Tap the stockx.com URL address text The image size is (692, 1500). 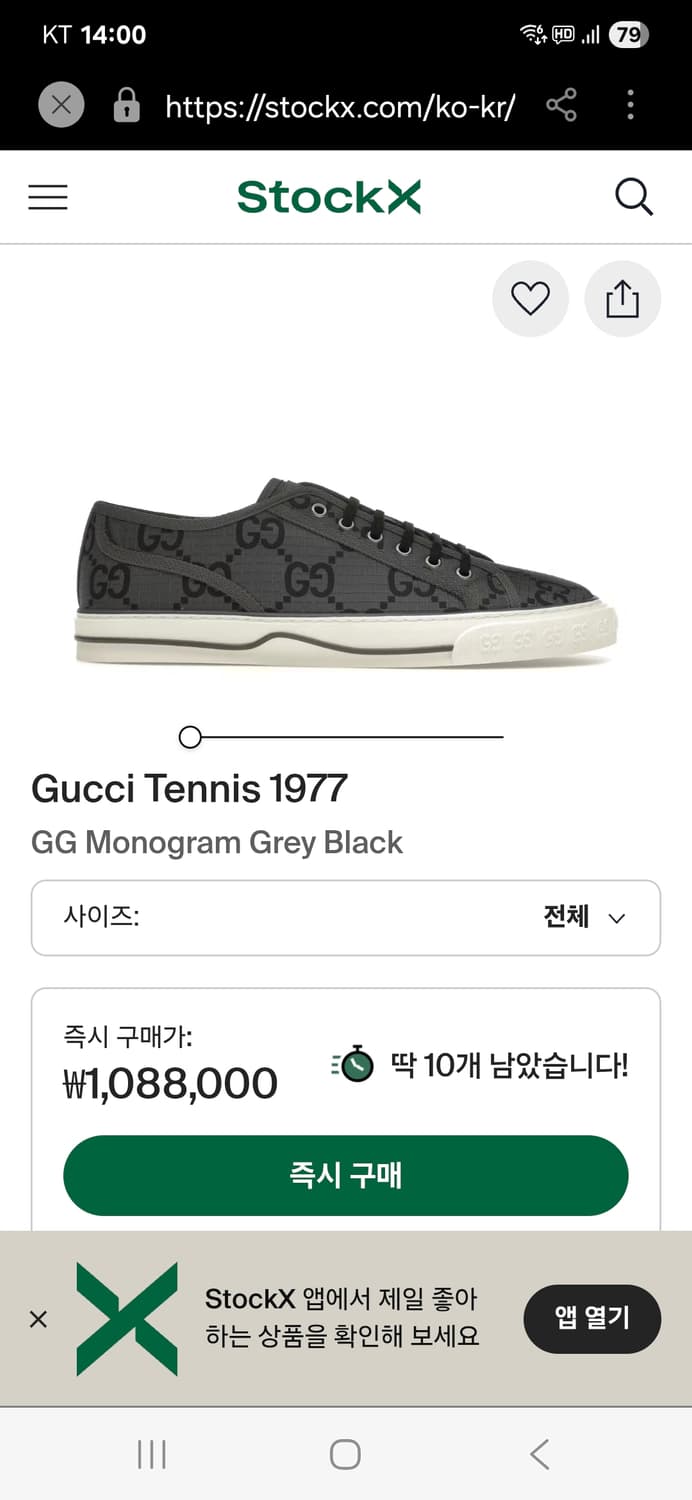coord(340,106)
